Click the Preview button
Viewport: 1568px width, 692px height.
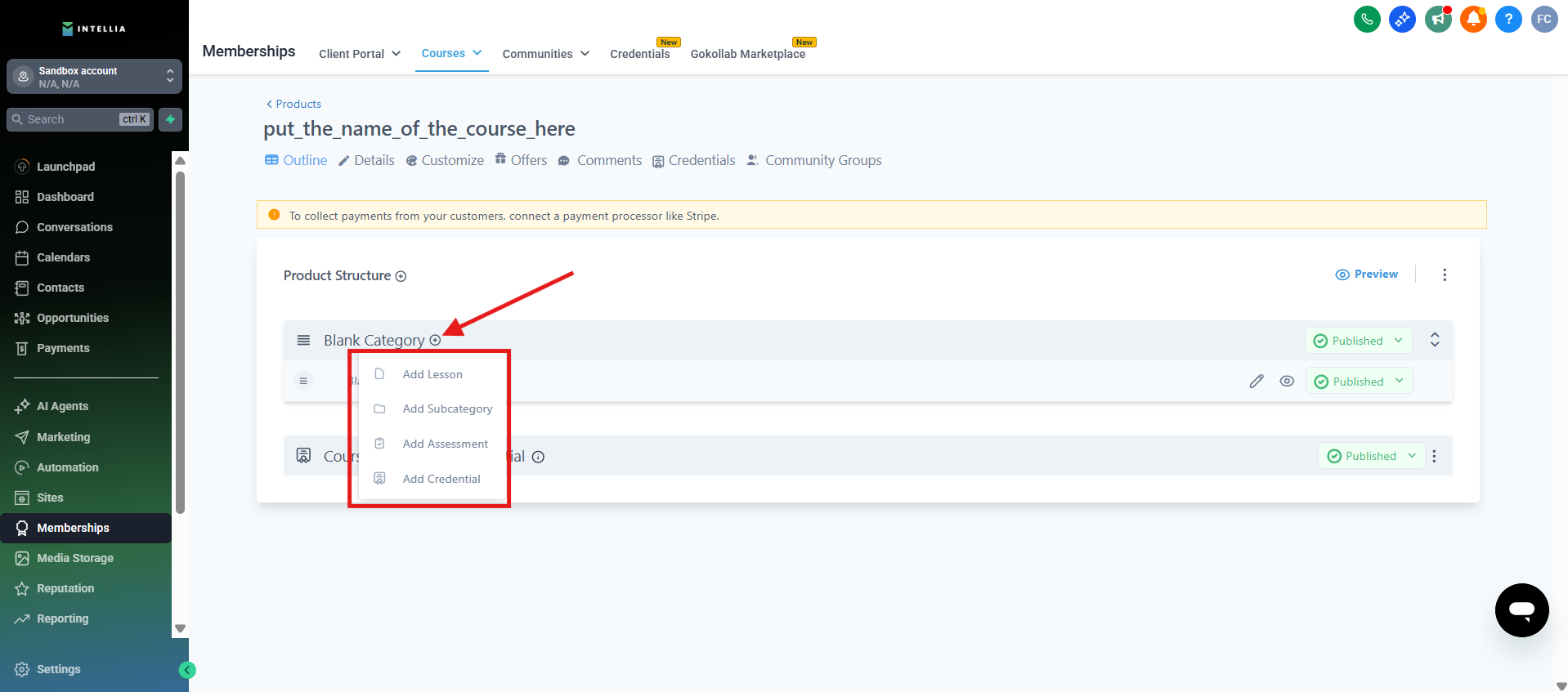pos(1366,275)
